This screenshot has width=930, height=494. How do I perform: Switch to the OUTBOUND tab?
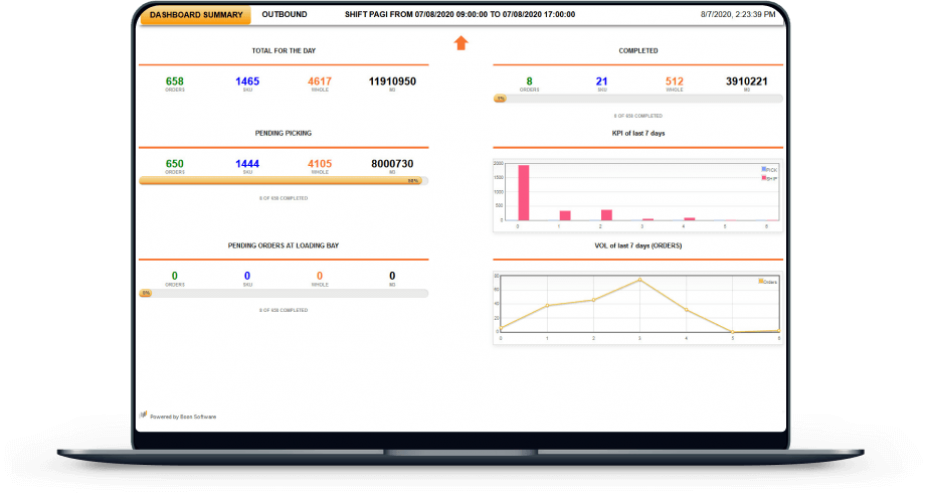click(284, 14)
